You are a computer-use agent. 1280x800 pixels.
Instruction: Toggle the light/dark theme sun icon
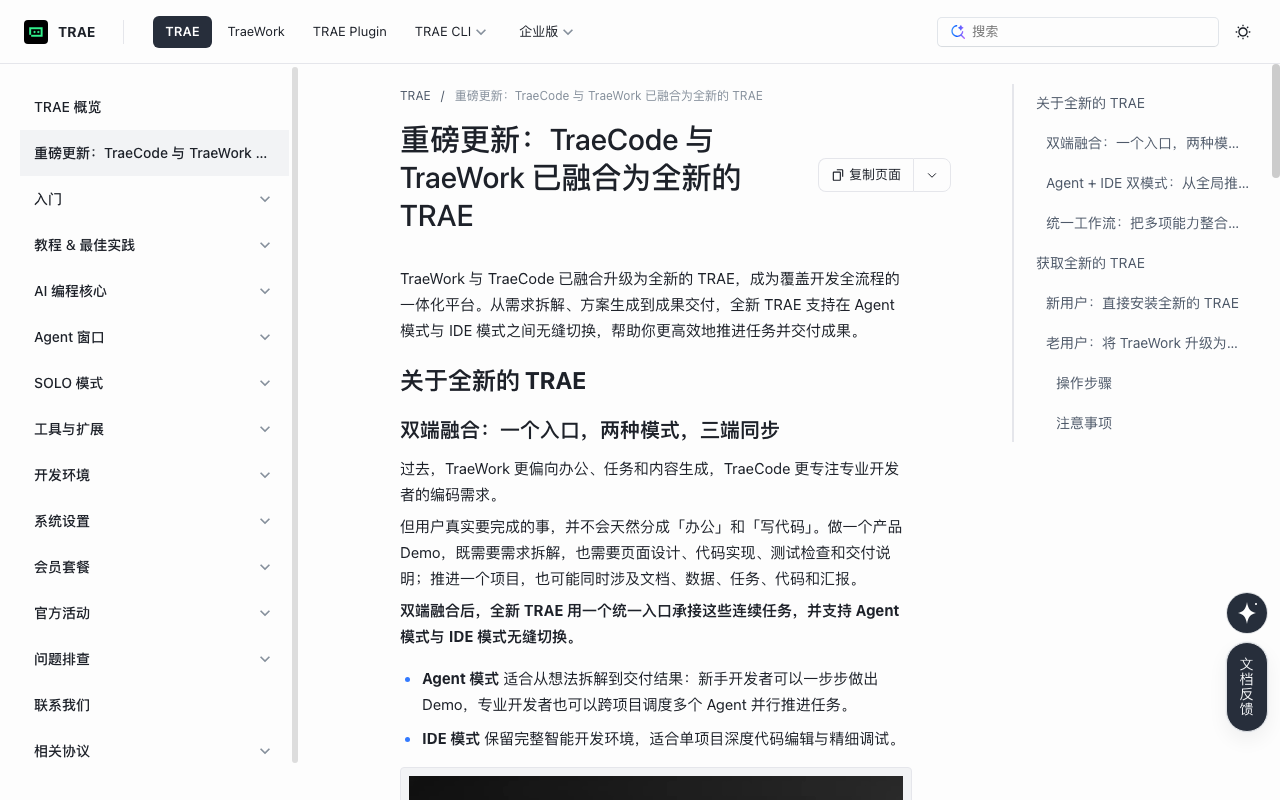1243,32
